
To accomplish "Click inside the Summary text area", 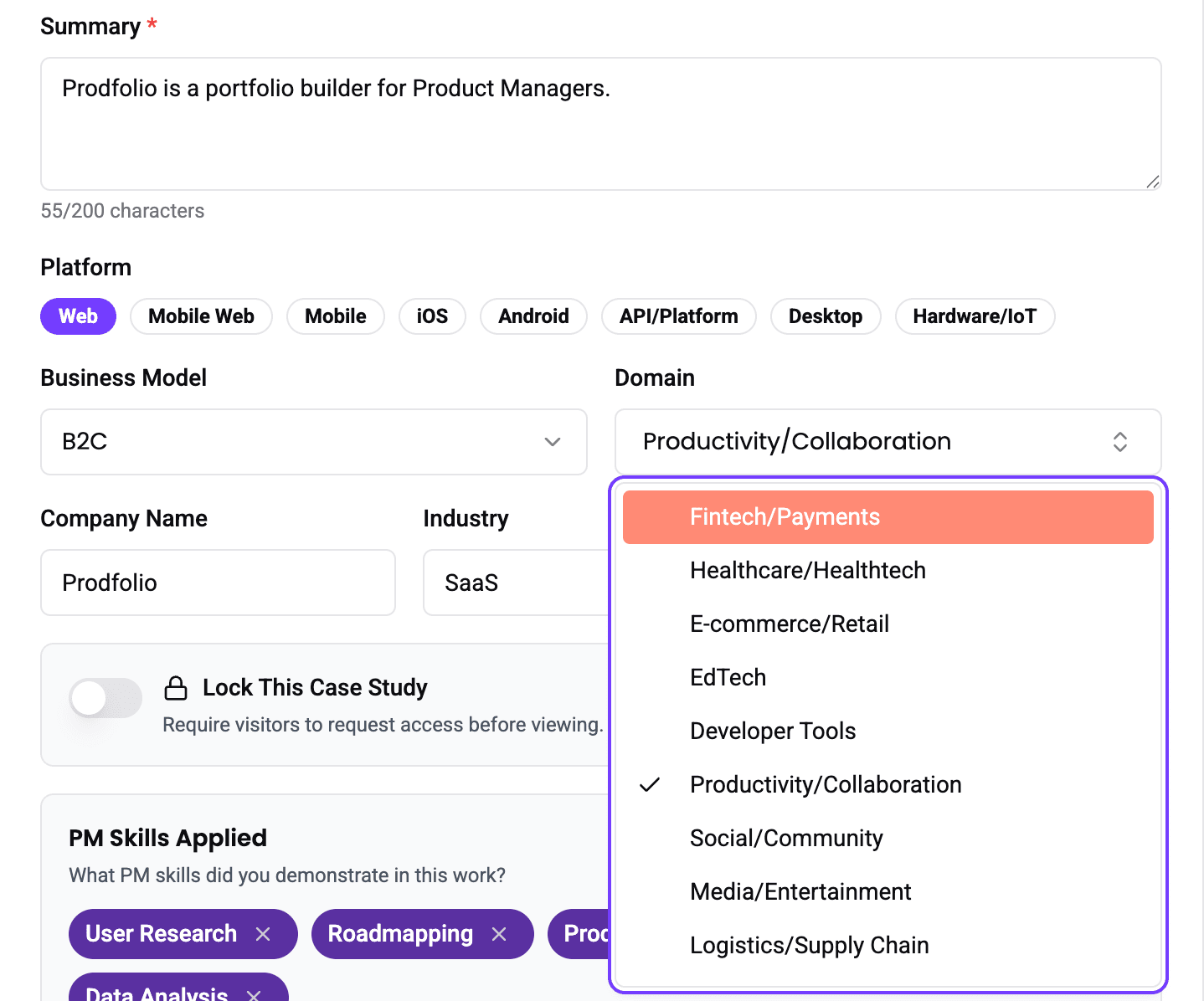I will (601, 124).
